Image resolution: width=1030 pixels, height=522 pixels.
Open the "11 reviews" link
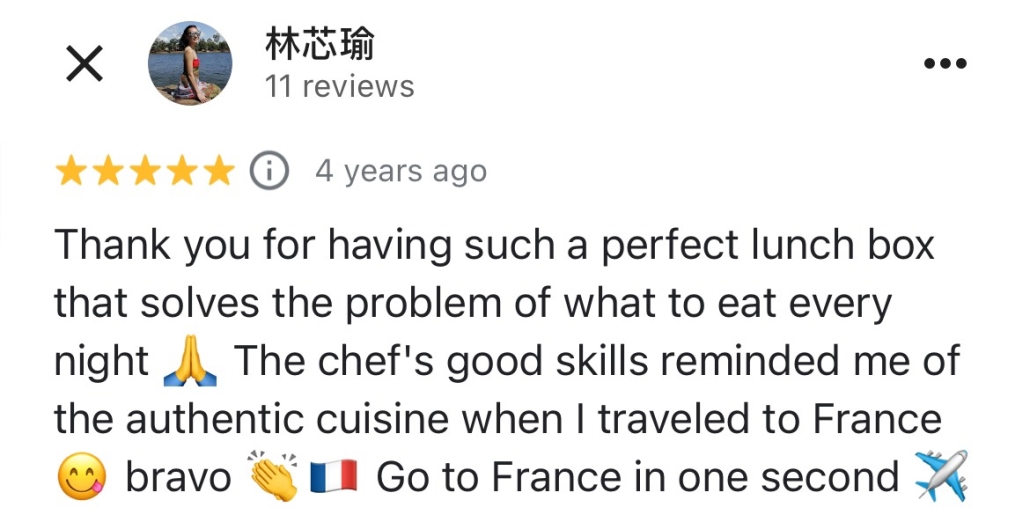click(x=339, y=87)
